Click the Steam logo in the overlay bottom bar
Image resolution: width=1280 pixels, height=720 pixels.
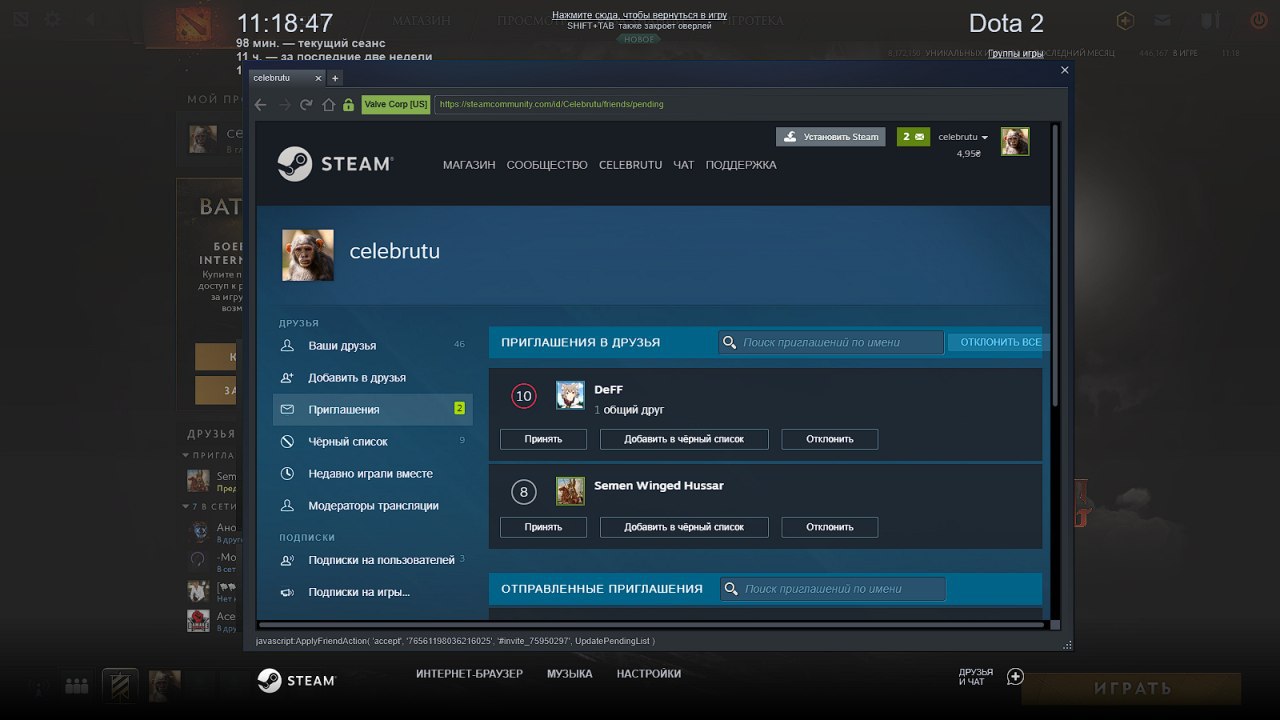296,680
